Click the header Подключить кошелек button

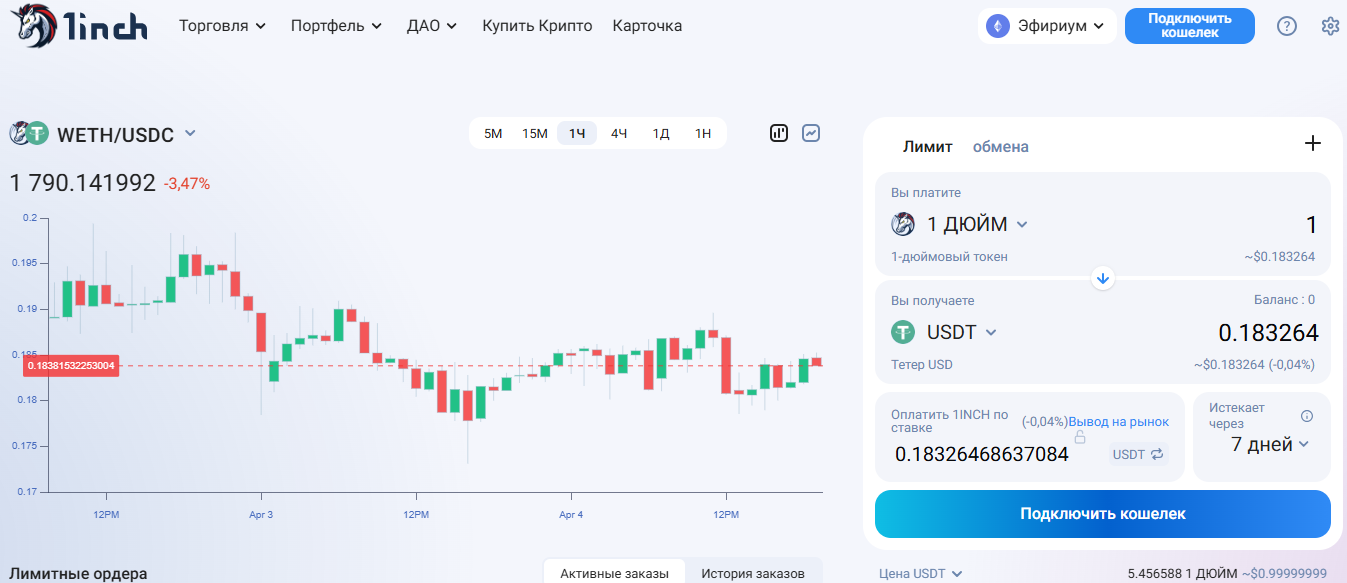[1190, 26]
